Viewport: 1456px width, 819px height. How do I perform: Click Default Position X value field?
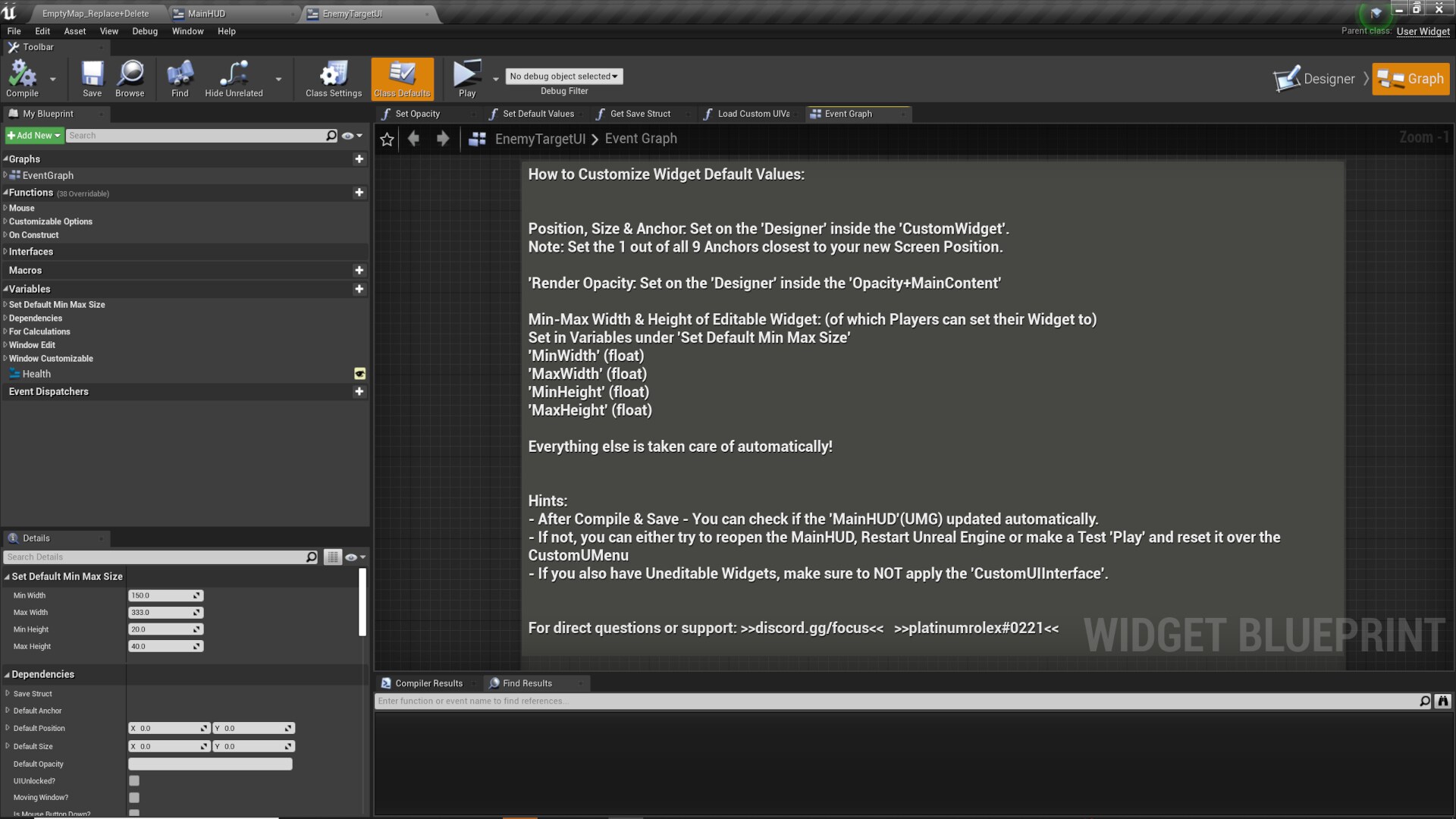click(169, 729)
